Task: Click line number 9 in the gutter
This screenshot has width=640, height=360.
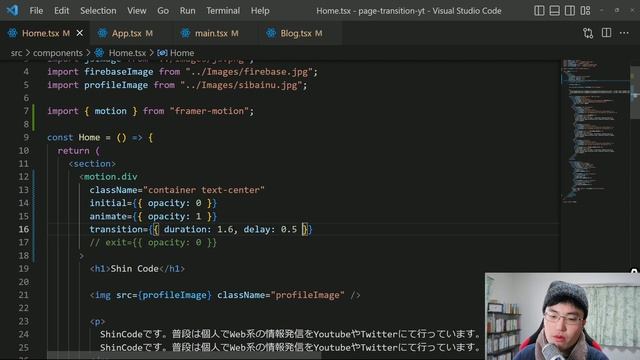Action: click(x=26, y=137)
